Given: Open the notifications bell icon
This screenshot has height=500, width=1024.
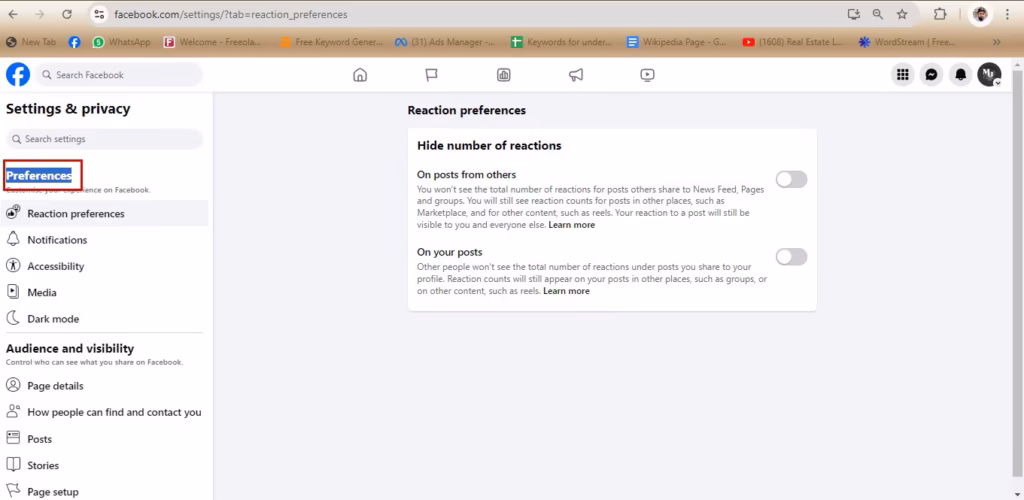Looking at the screenshot, I should point(961,75).
